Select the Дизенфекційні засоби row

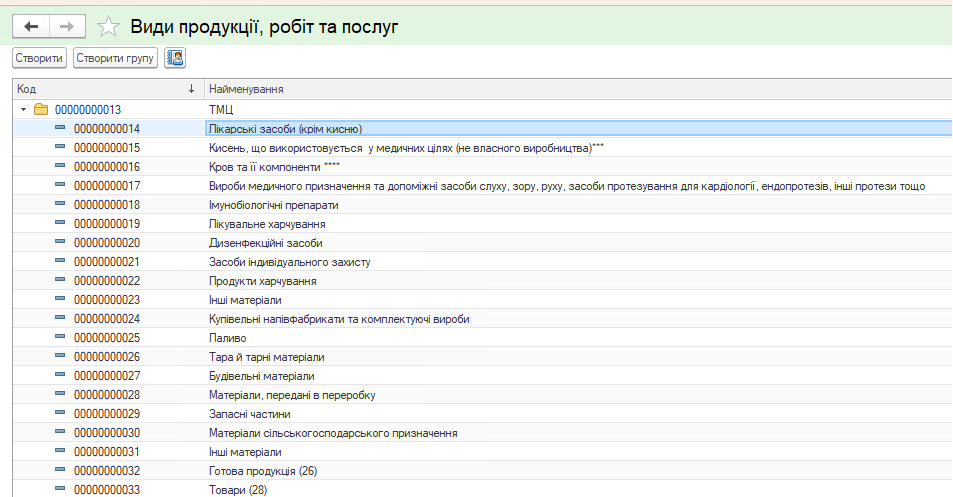(x=265, y=242)
